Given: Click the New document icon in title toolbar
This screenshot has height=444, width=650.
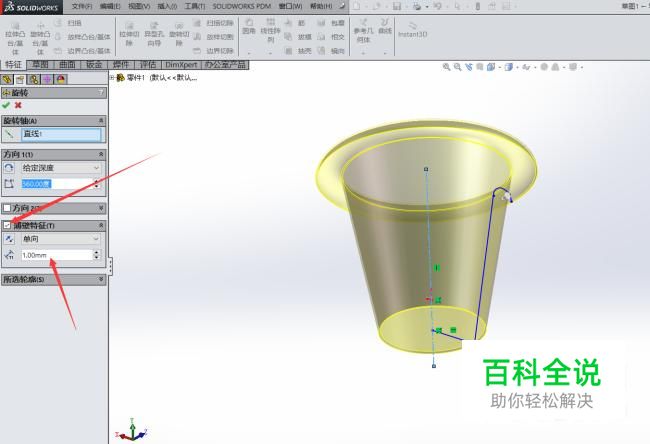Looking at the screenshot, I should click(x=357, y=6).
